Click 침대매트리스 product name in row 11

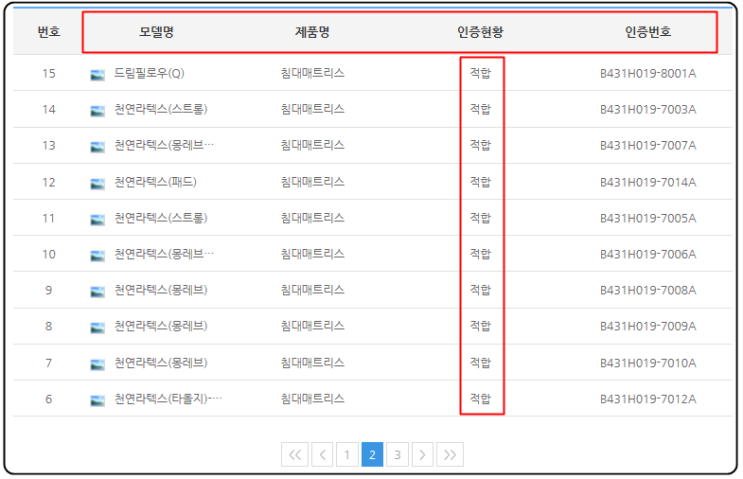click(x=312, y=218)
